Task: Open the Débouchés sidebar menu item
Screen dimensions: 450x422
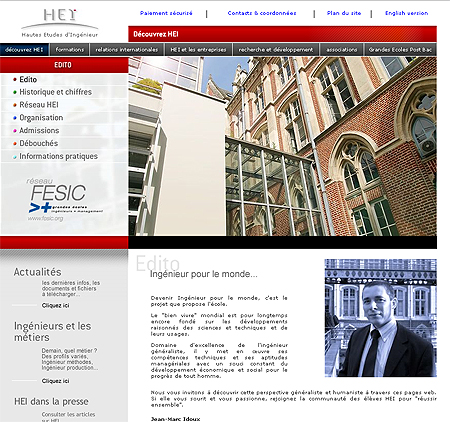Action: (38, 143)
